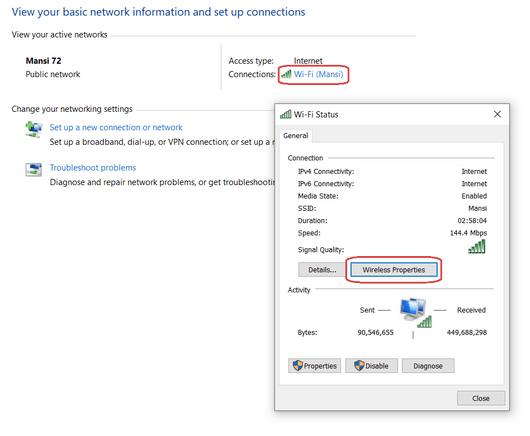Select the General tab in Wi-Fi Status

pos(296,136)
